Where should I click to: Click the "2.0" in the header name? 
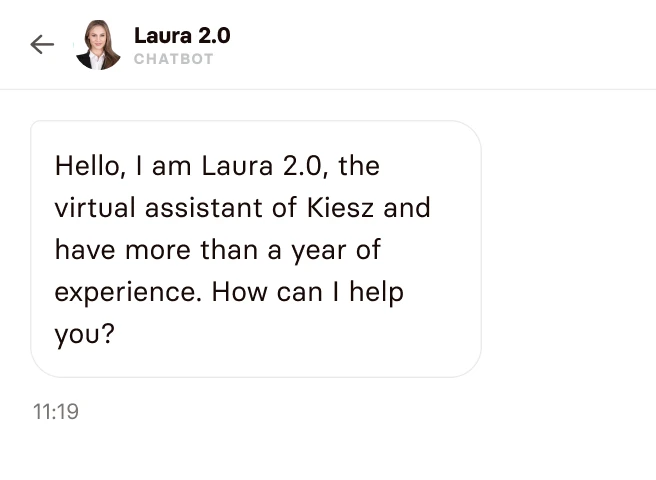point(210,35)
